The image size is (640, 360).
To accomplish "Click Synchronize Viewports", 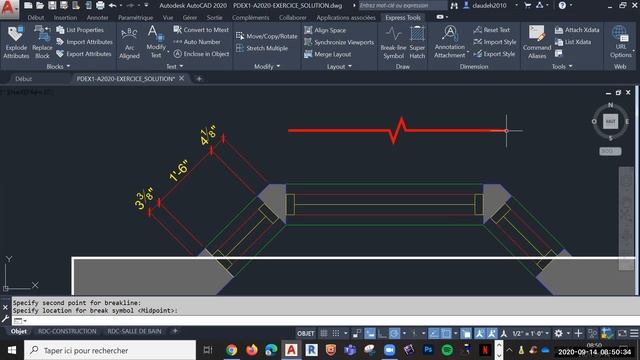I will tap(339, 42).
